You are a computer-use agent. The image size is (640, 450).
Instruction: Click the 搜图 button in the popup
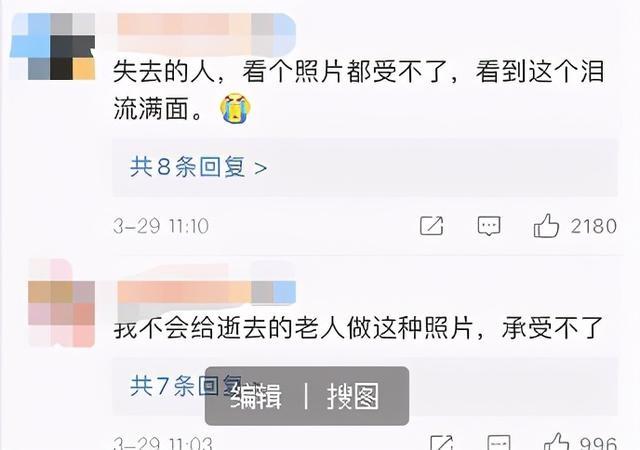(x=353, y=396)
